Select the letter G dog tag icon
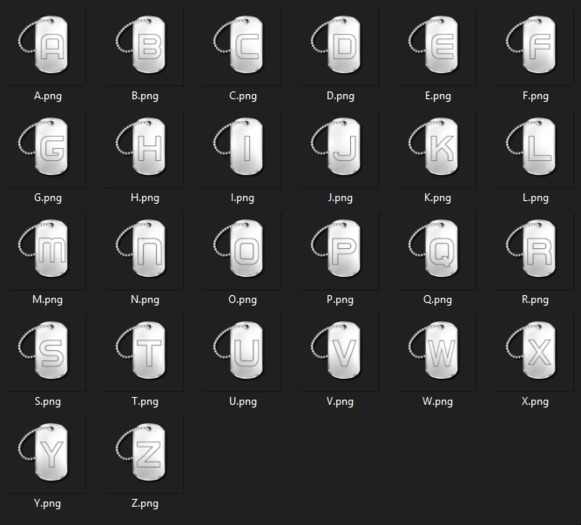The image size is (581, 525). point(43,146)
